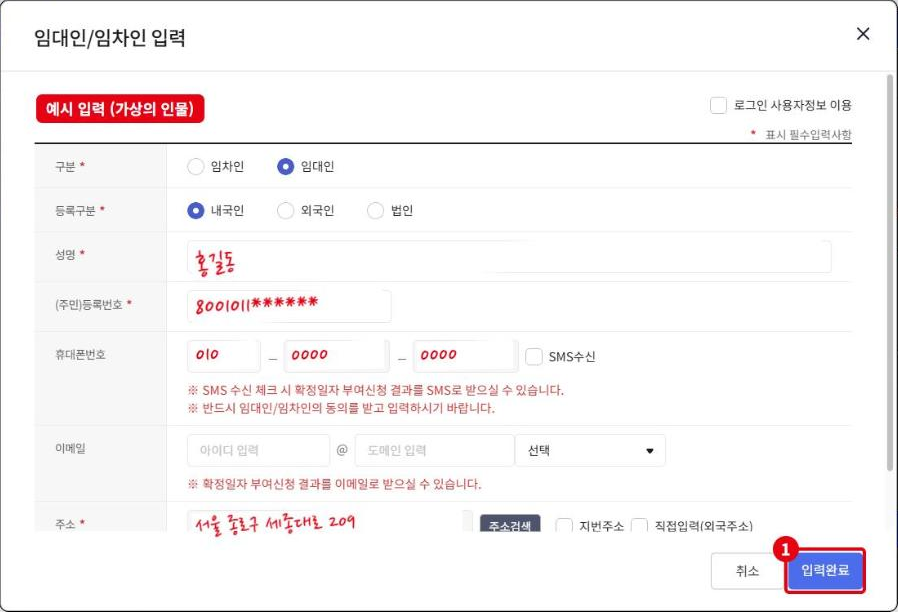This screenshot has height=612, width=898.
Task: Click the 주소검색 button
Action: [x=510, y=523]
